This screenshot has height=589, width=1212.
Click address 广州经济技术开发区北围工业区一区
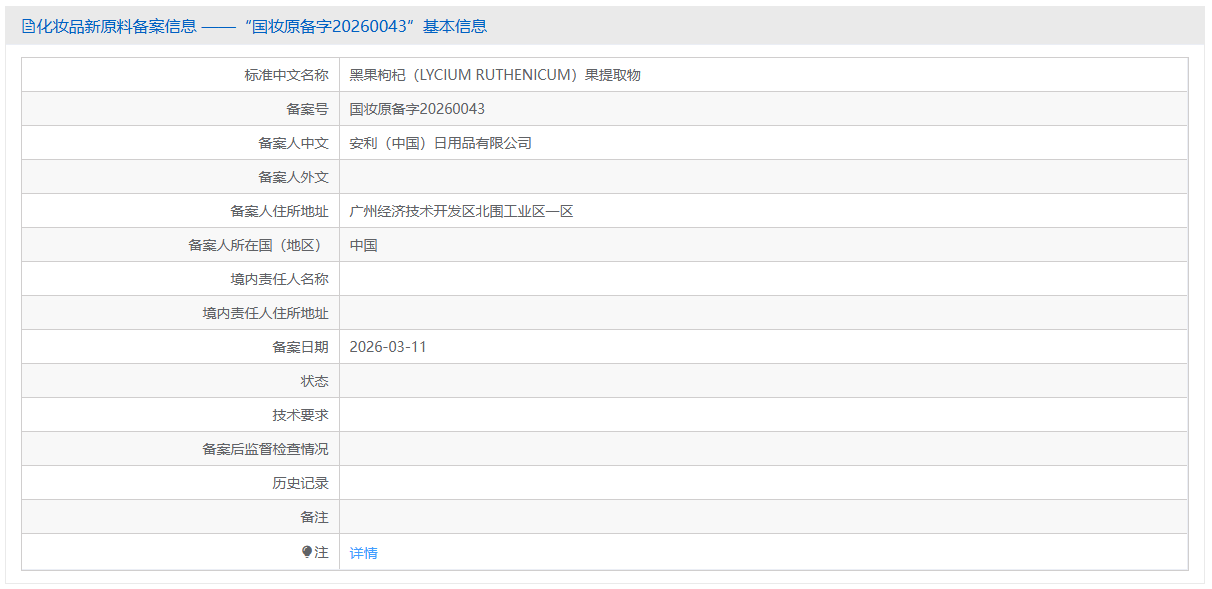(x=461, y=211)
